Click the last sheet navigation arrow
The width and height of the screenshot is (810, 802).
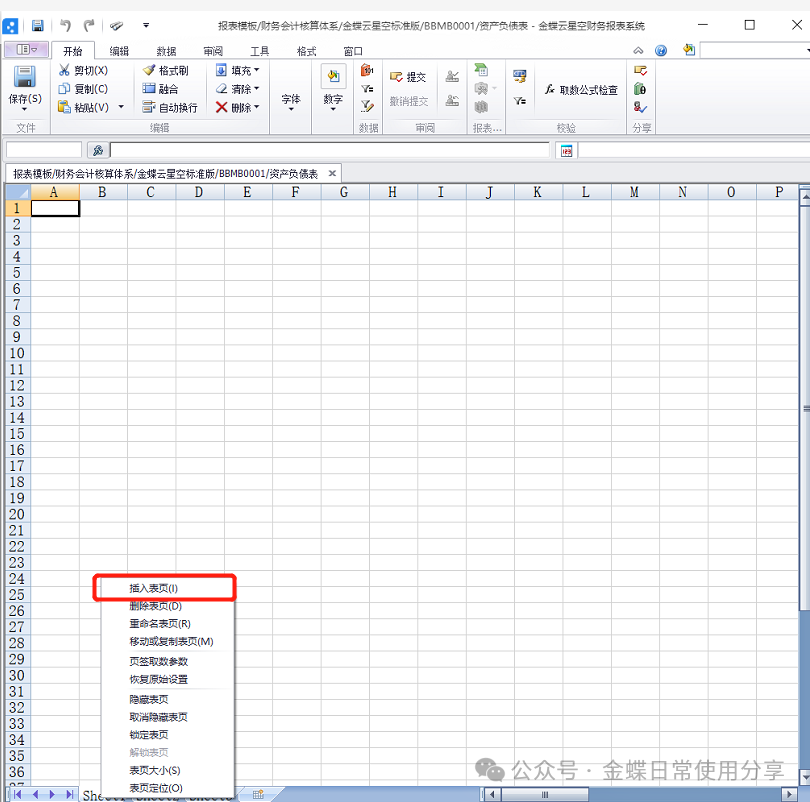(x=69, y=794)
